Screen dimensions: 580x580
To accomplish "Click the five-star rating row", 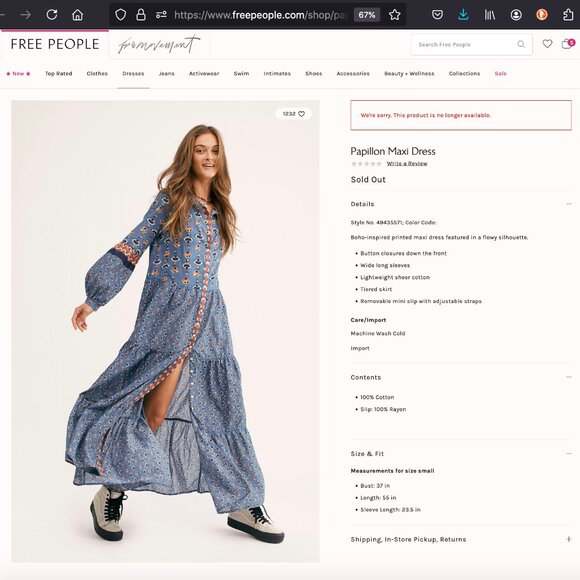I will 366,163.
